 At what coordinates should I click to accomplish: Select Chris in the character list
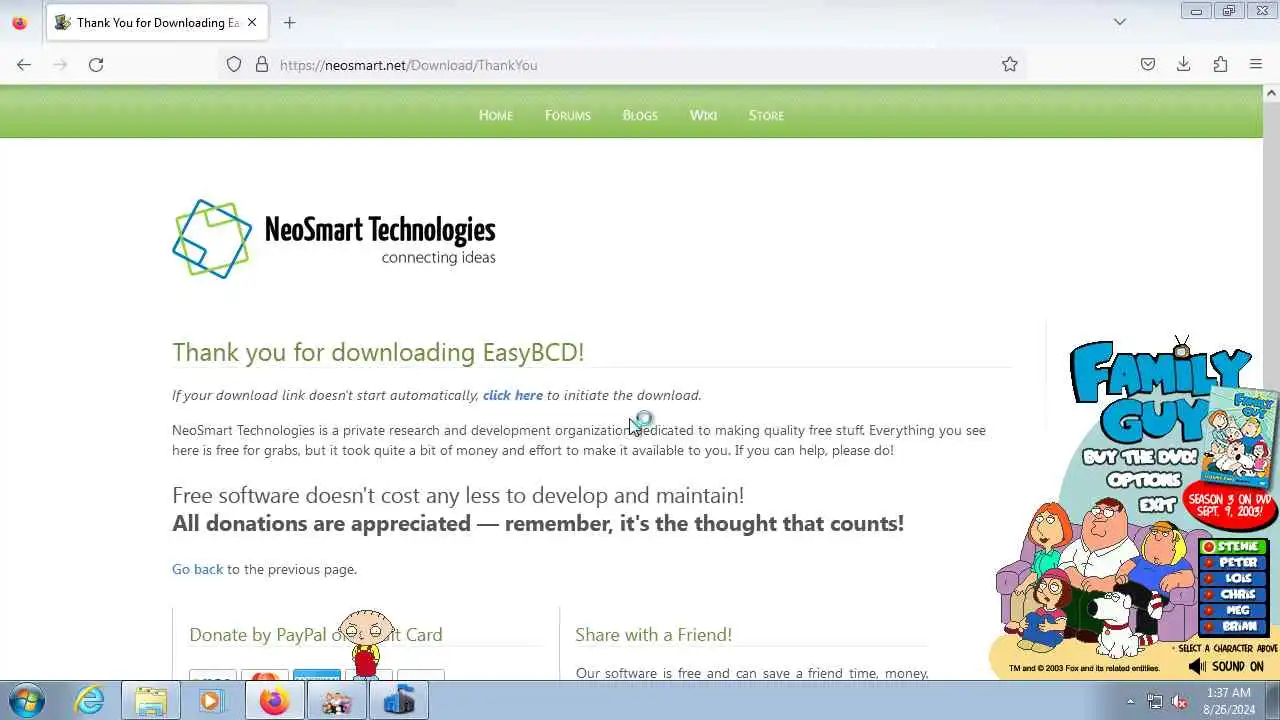(1234, 595)
